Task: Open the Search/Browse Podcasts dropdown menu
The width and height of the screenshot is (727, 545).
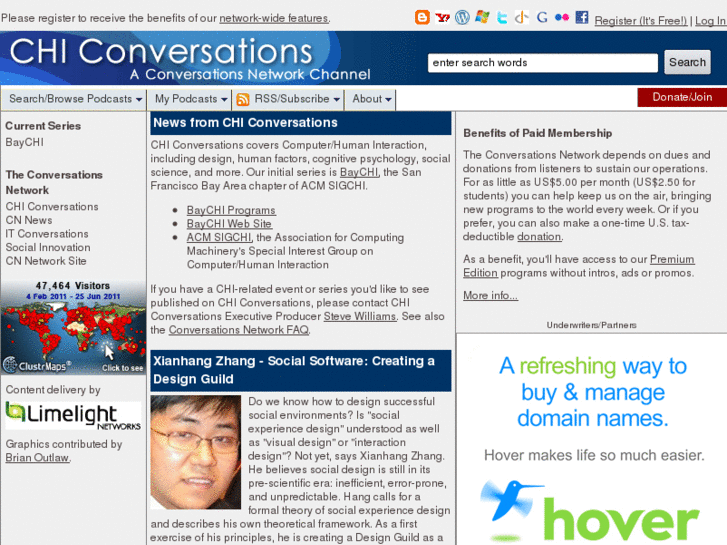Action: (76, 99)
